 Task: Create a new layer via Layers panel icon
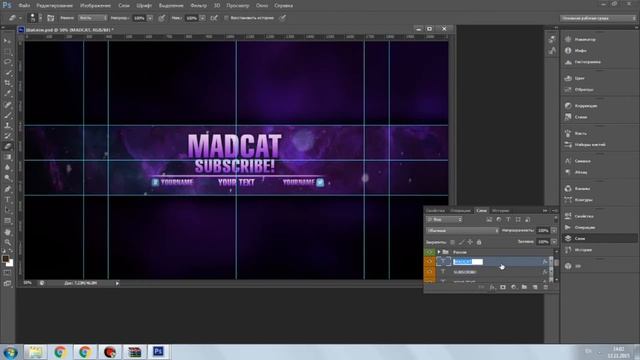(535, 287)
